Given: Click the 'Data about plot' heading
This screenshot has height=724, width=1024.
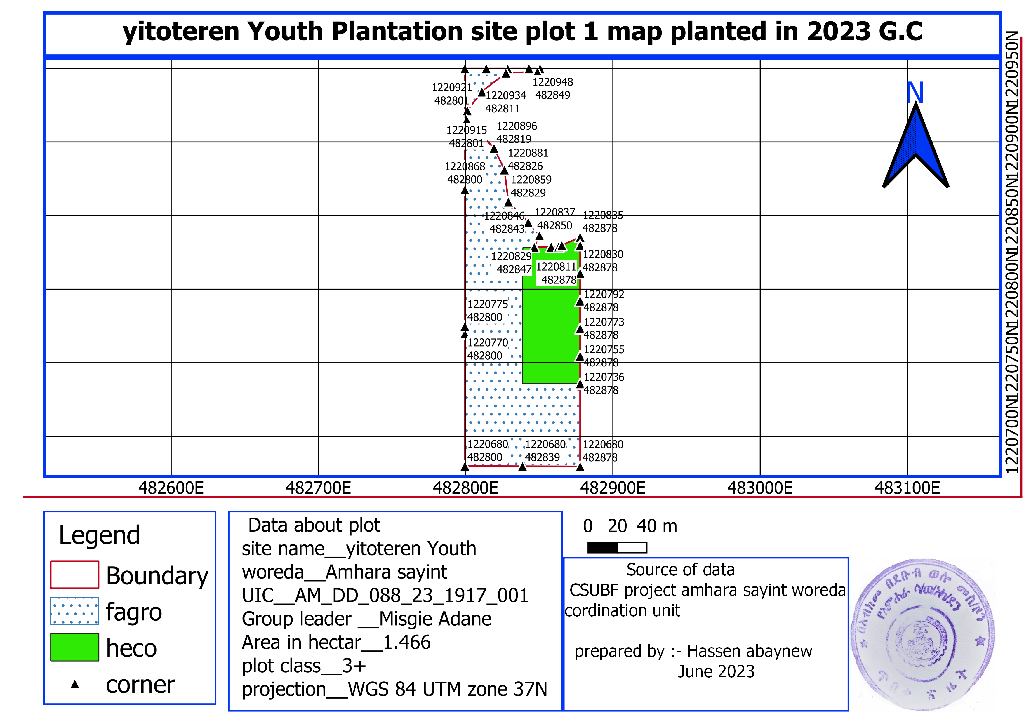Looking at the screenshot, I should 313,525.
